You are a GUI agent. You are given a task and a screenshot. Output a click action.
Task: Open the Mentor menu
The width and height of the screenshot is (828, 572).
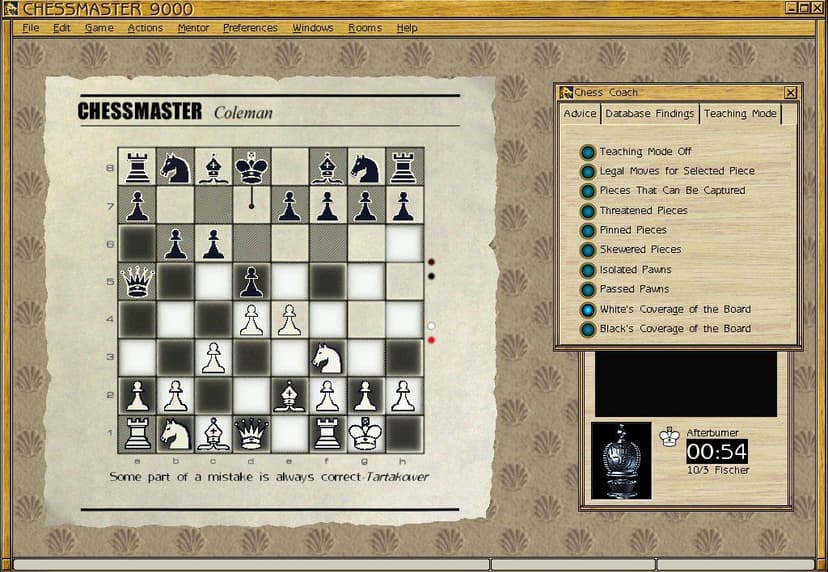[193, 28]
